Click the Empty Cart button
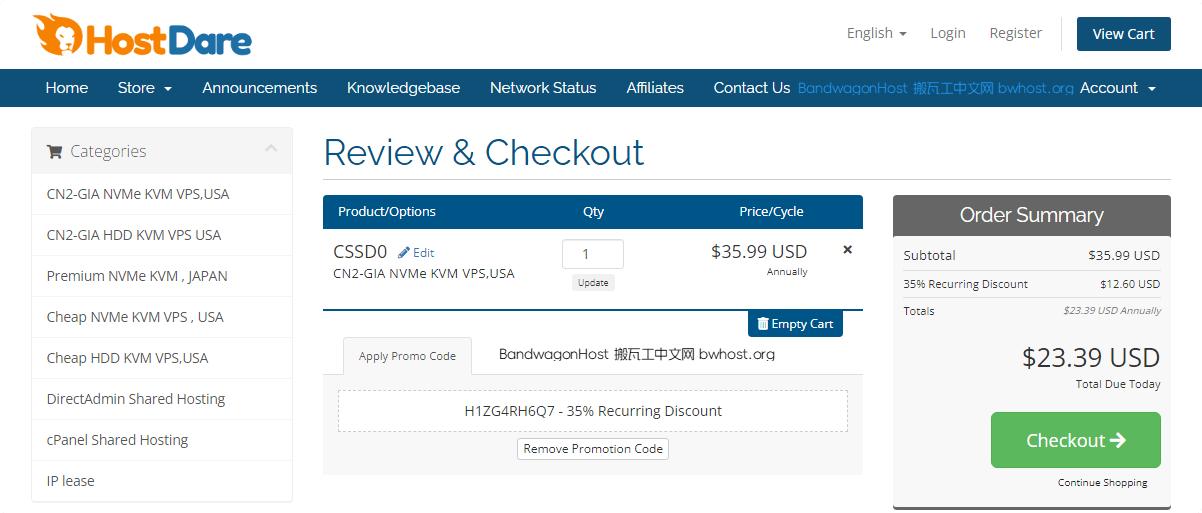 [x=795, y=324]
